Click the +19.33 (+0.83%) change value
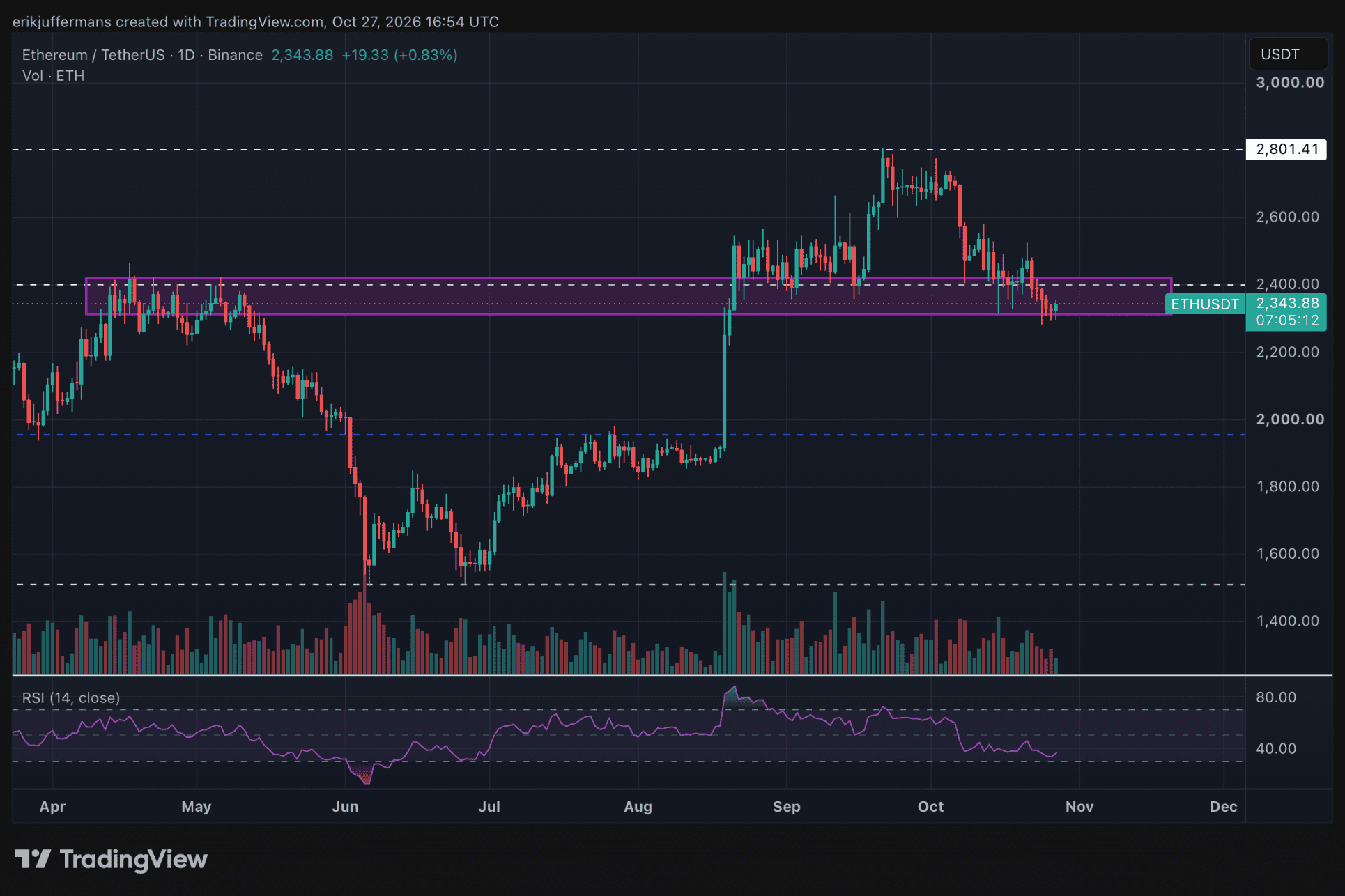The image size is (1345, 896). pyautogui.click(x=399, y=55)
